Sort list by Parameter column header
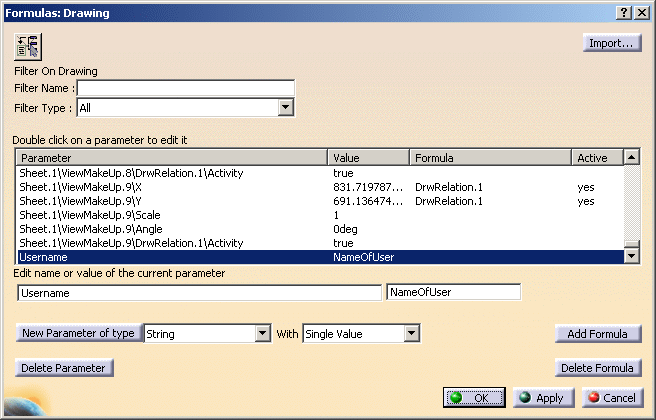The width and height of the screenshot is (656, 420). pyautogui.click(x=172, y=158)
